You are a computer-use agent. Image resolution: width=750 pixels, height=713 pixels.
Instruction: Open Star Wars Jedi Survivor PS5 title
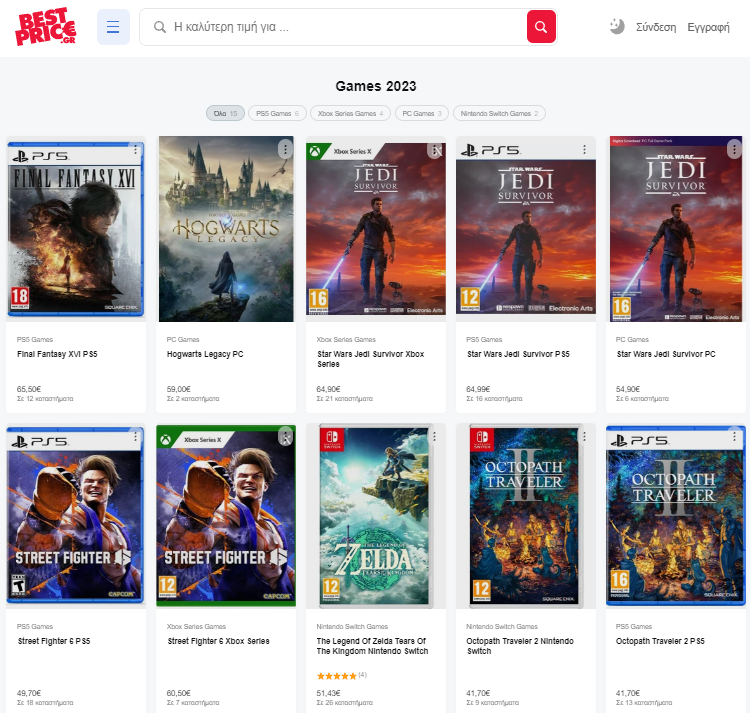point(518,354)
